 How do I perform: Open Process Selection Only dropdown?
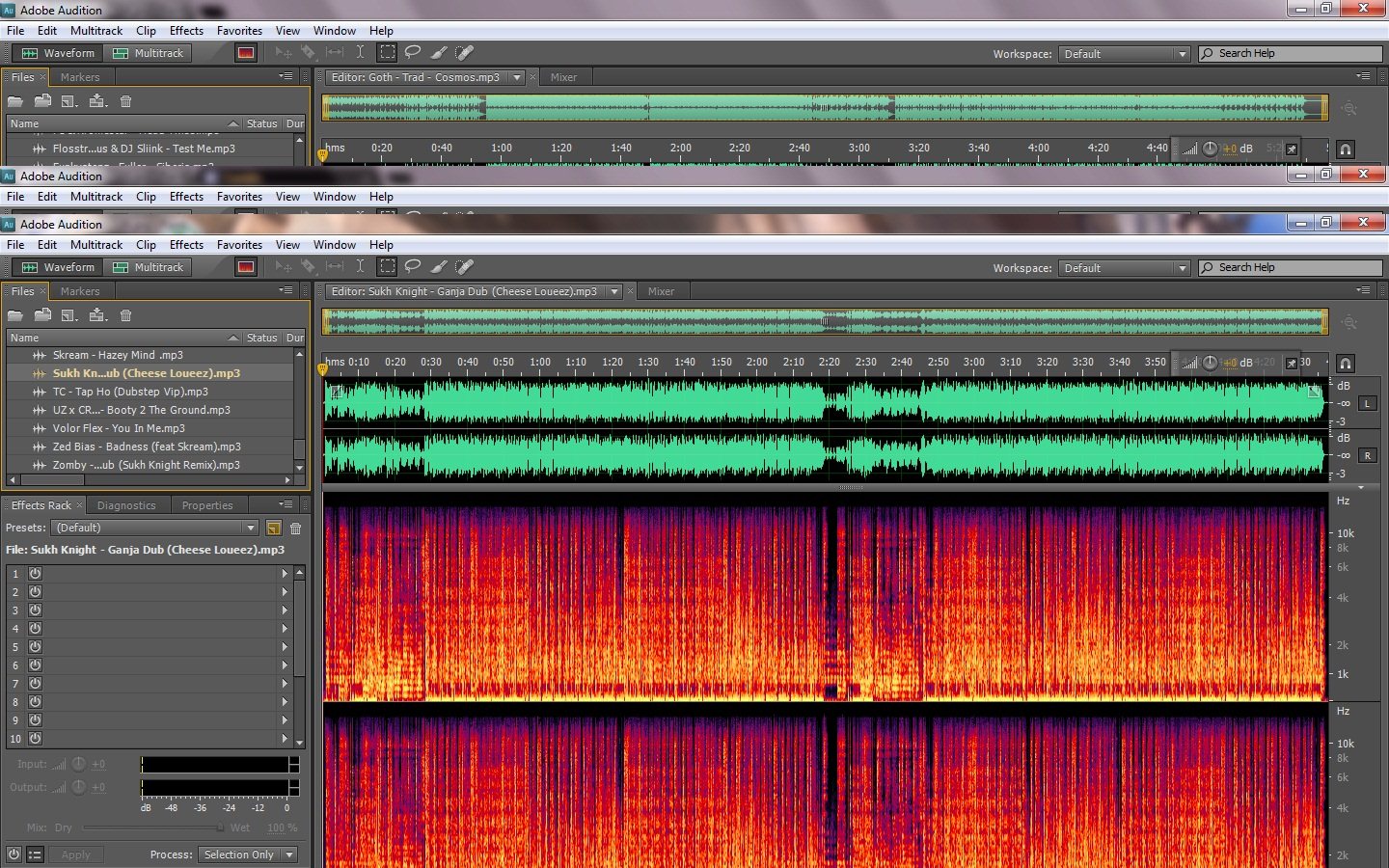coord(248,854)
